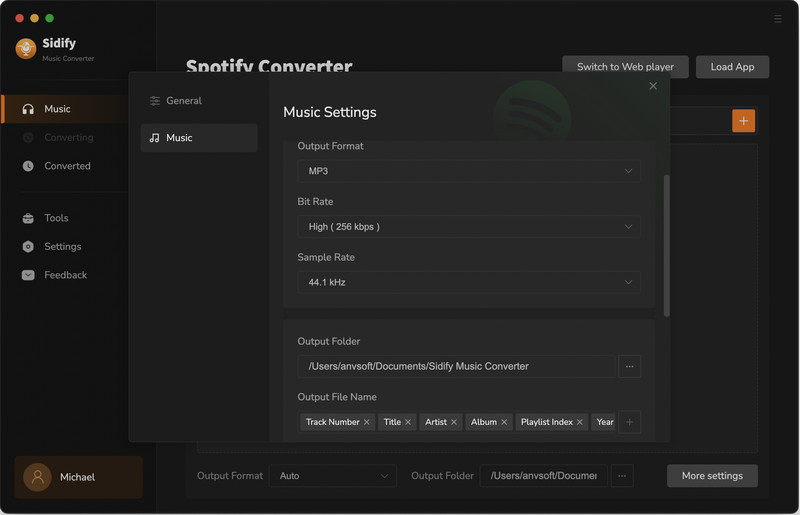
Task: Browse for output folder in Music Settings
Action: tap(630, 366)
